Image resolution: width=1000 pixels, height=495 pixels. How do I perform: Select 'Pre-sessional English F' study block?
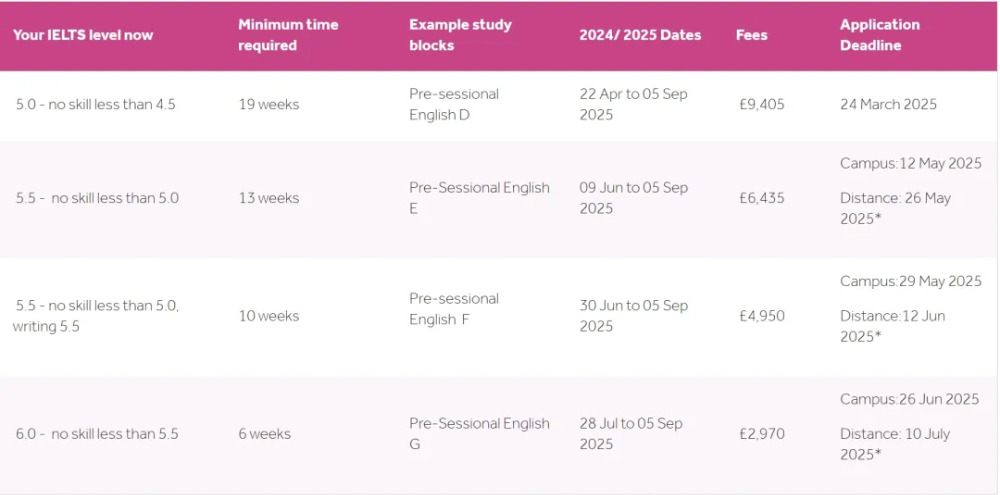pos(454,309)
